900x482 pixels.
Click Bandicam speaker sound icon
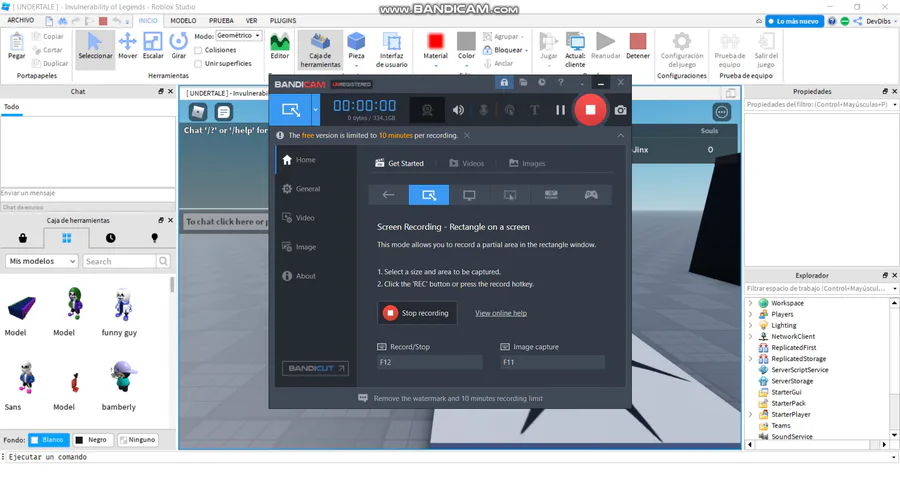(458, 110)
